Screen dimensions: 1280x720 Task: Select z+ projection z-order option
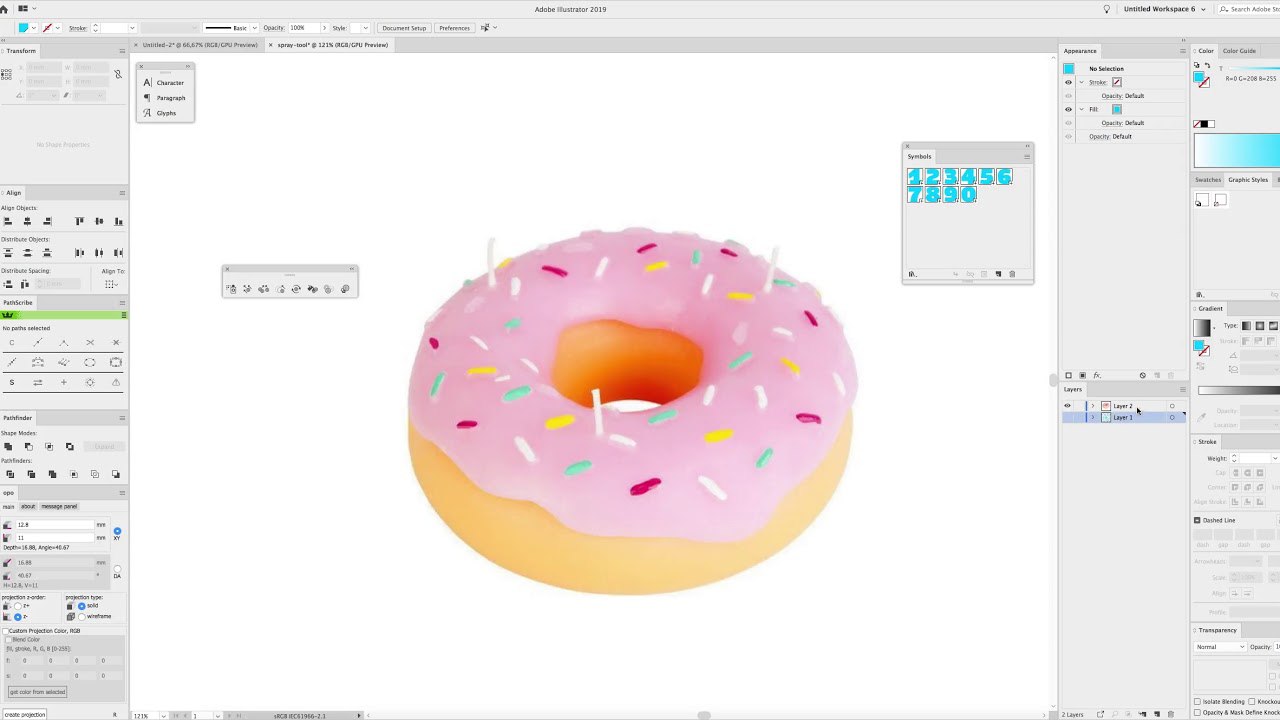18,606
